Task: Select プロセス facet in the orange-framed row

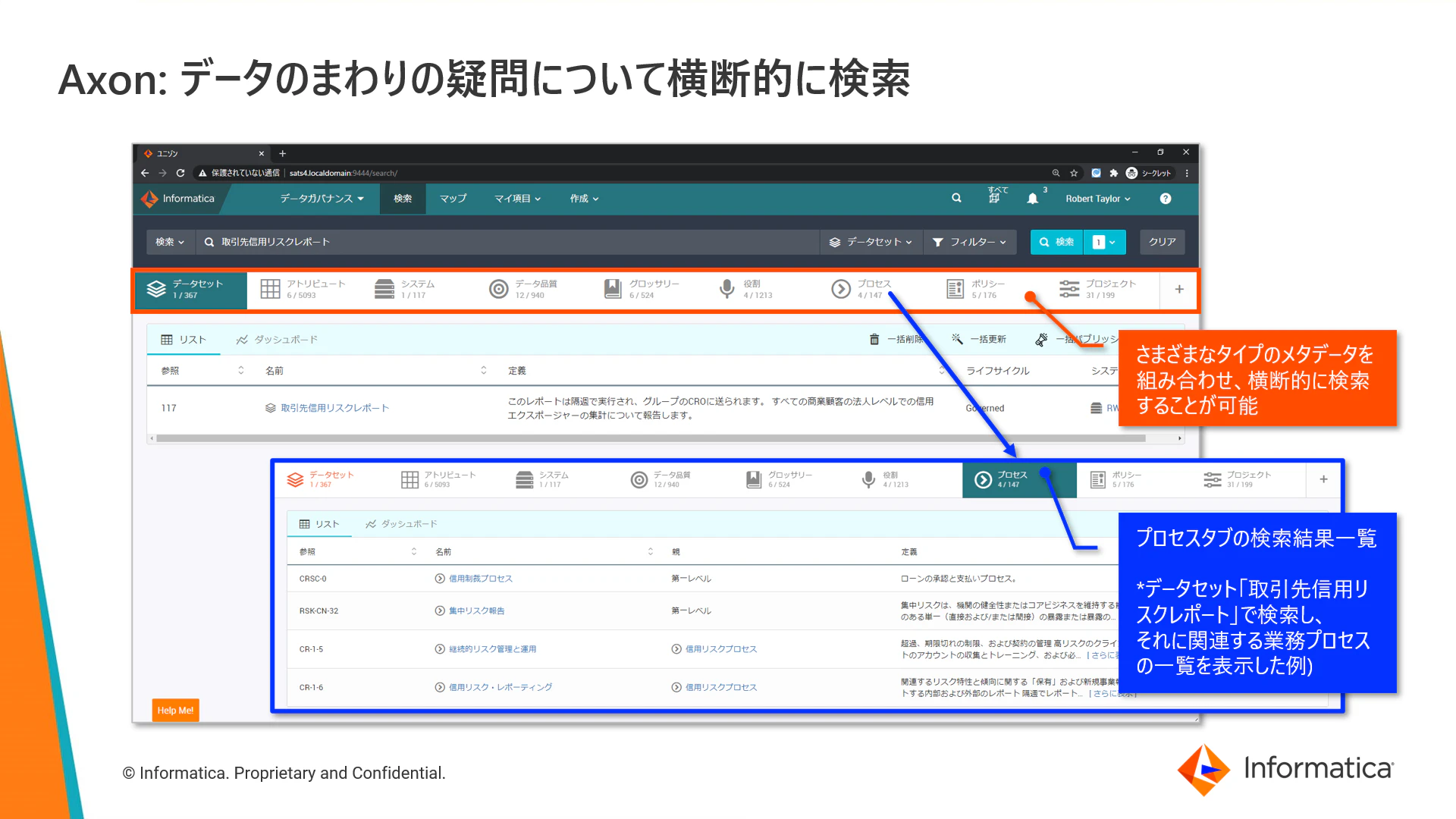Action: 861,290
